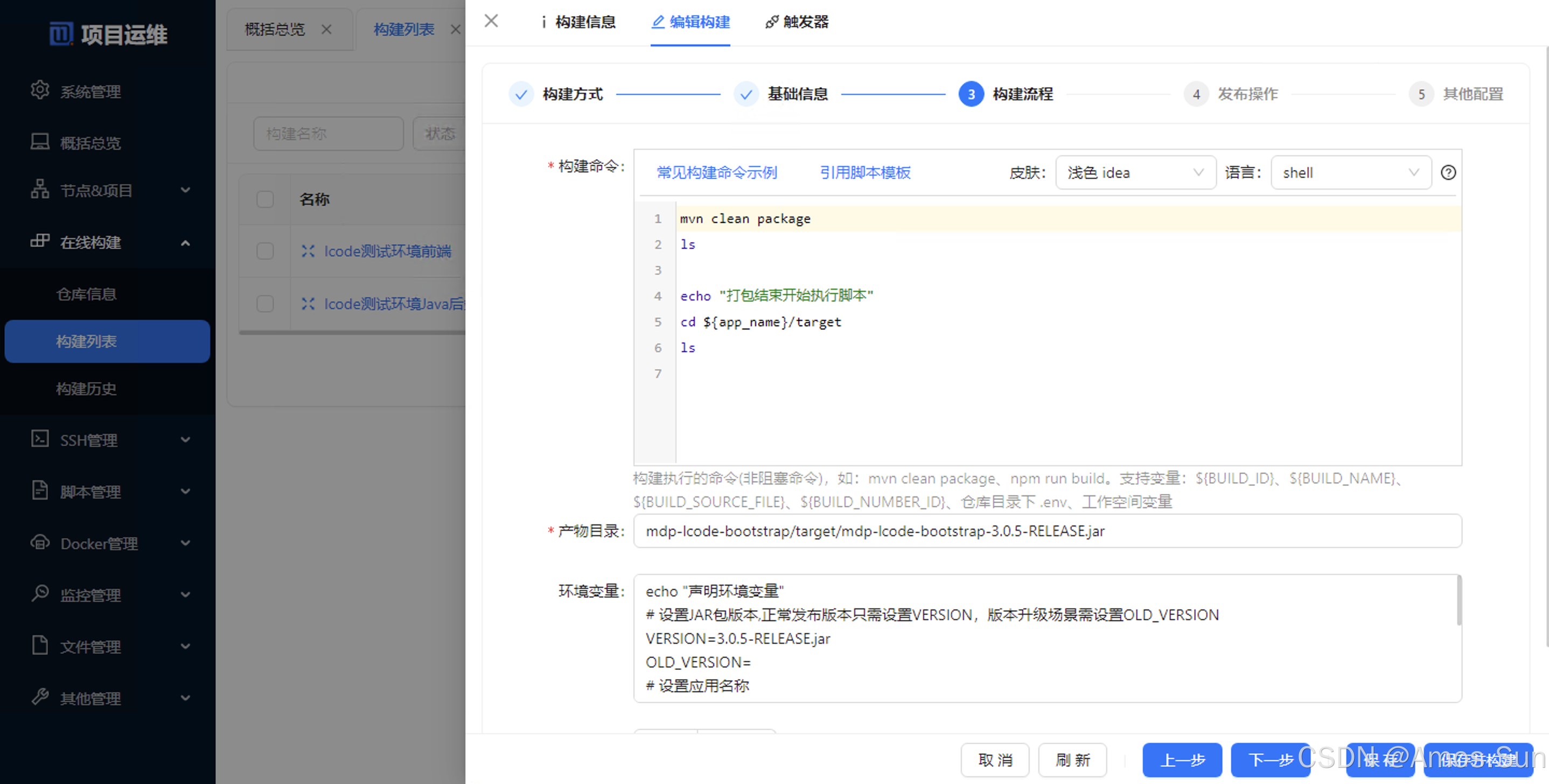Click the Docker管理 icon in sidebar
This screenshot has height=784, width=1549.
click(x=40, y=542)
